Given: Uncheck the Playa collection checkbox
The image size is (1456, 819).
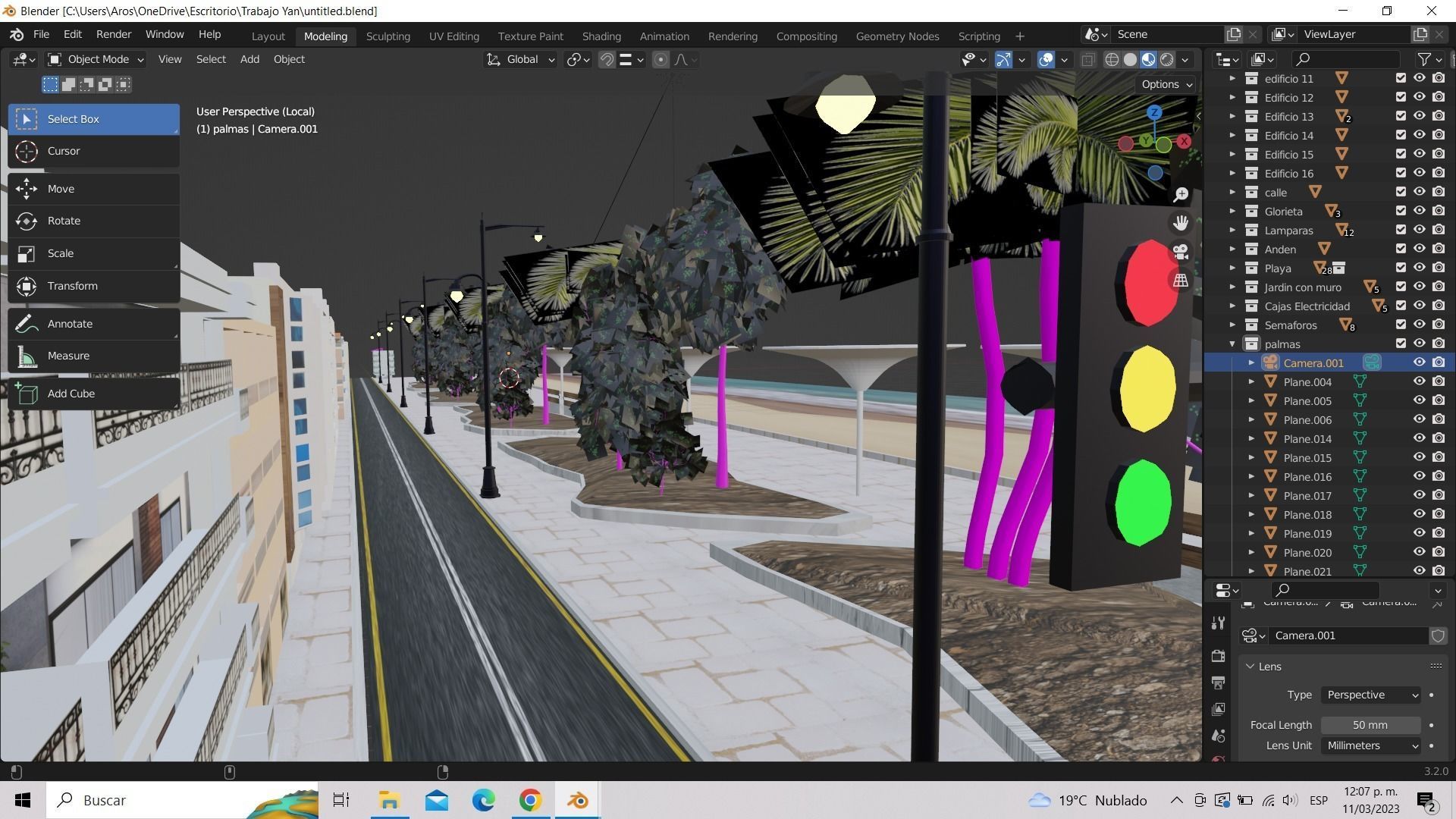Looking at the screenshot, I should (1401, 268).
